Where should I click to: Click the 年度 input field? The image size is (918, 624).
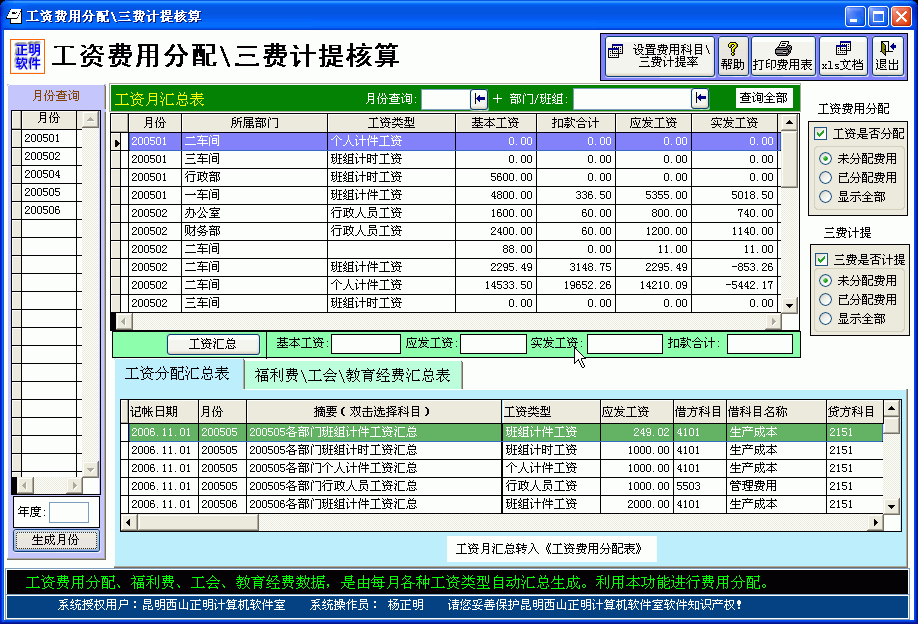68,512
